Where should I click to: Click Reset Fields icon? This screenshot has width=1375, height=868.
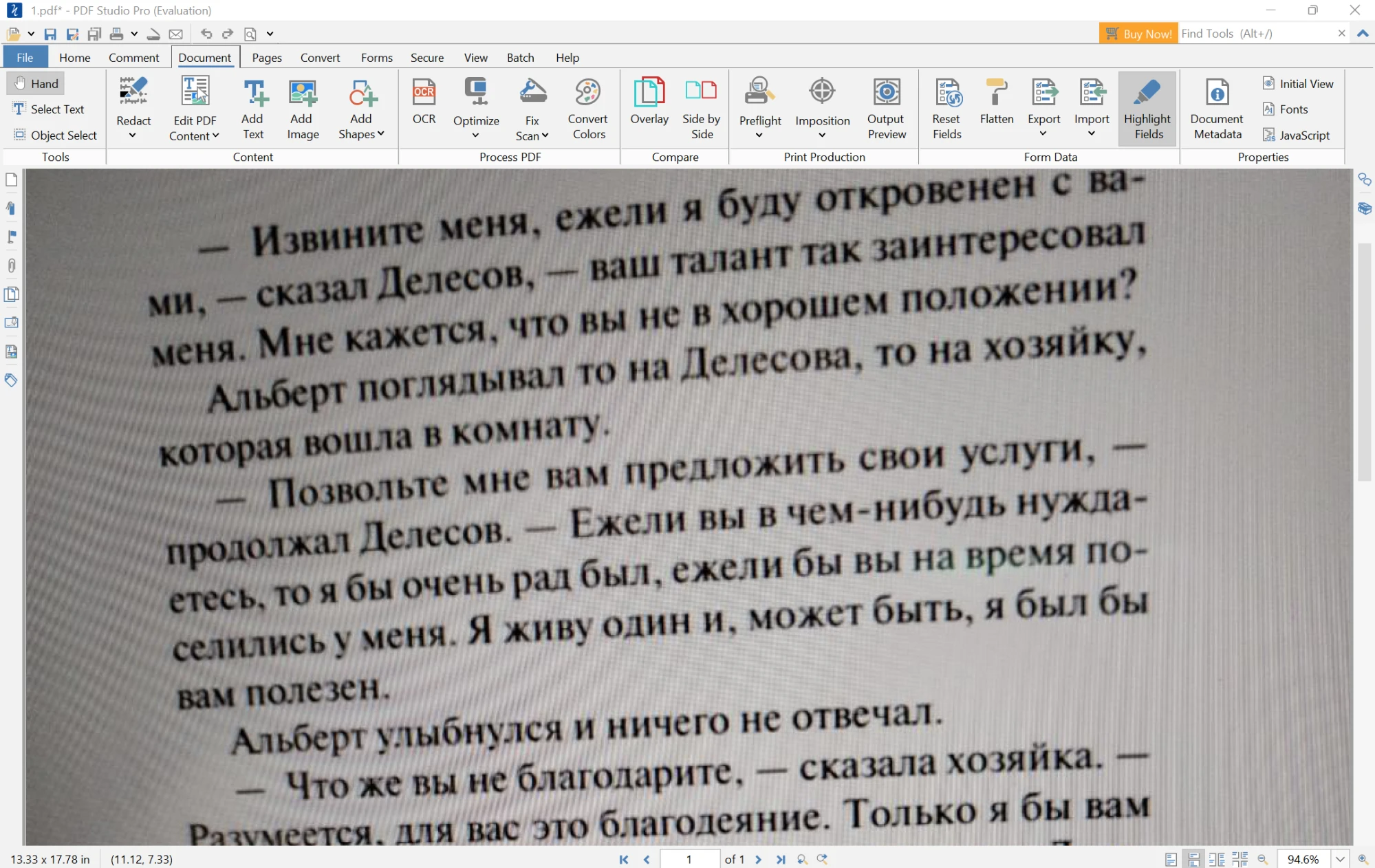click(x=947, y=91)
